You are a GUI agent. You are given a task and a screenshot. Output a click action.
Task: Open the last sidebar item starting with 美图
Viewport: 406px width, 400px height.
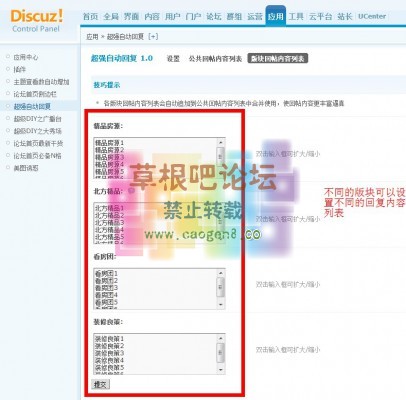pos(26,168)
